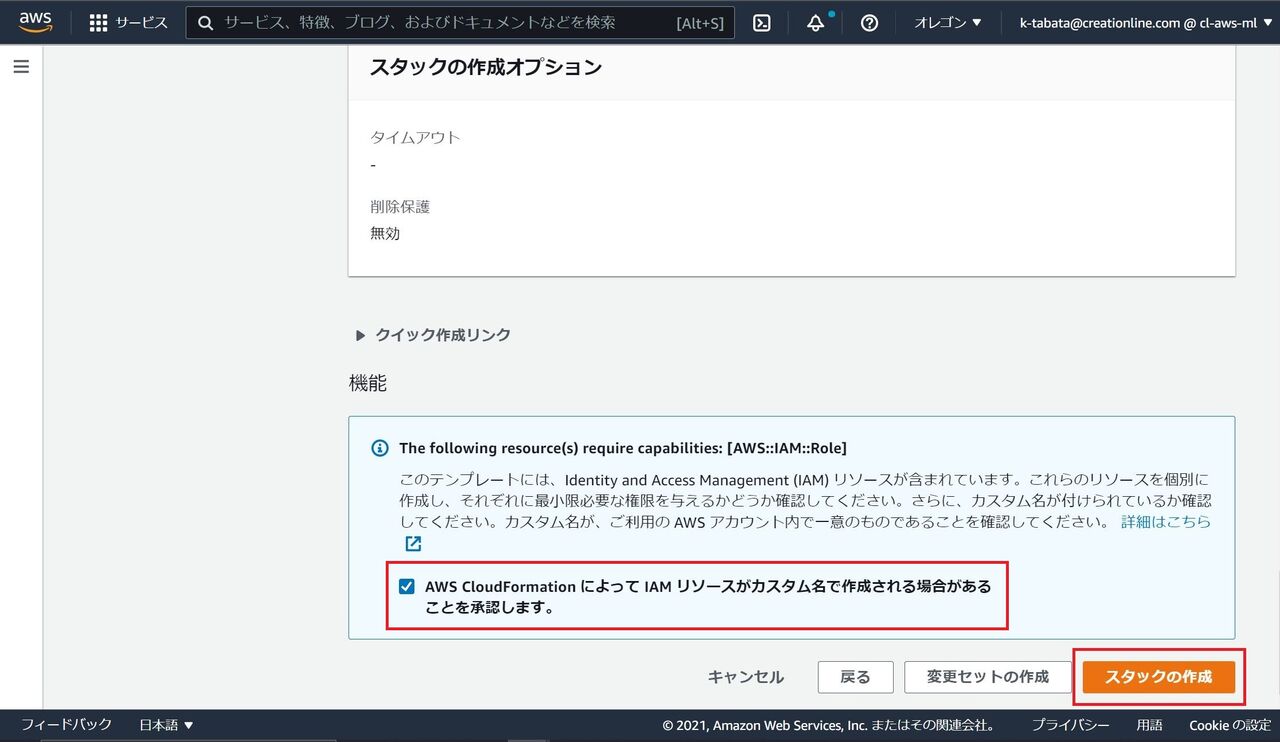Click the magnifier icon in search bar
1280x742 pixels.
[205, 22]
